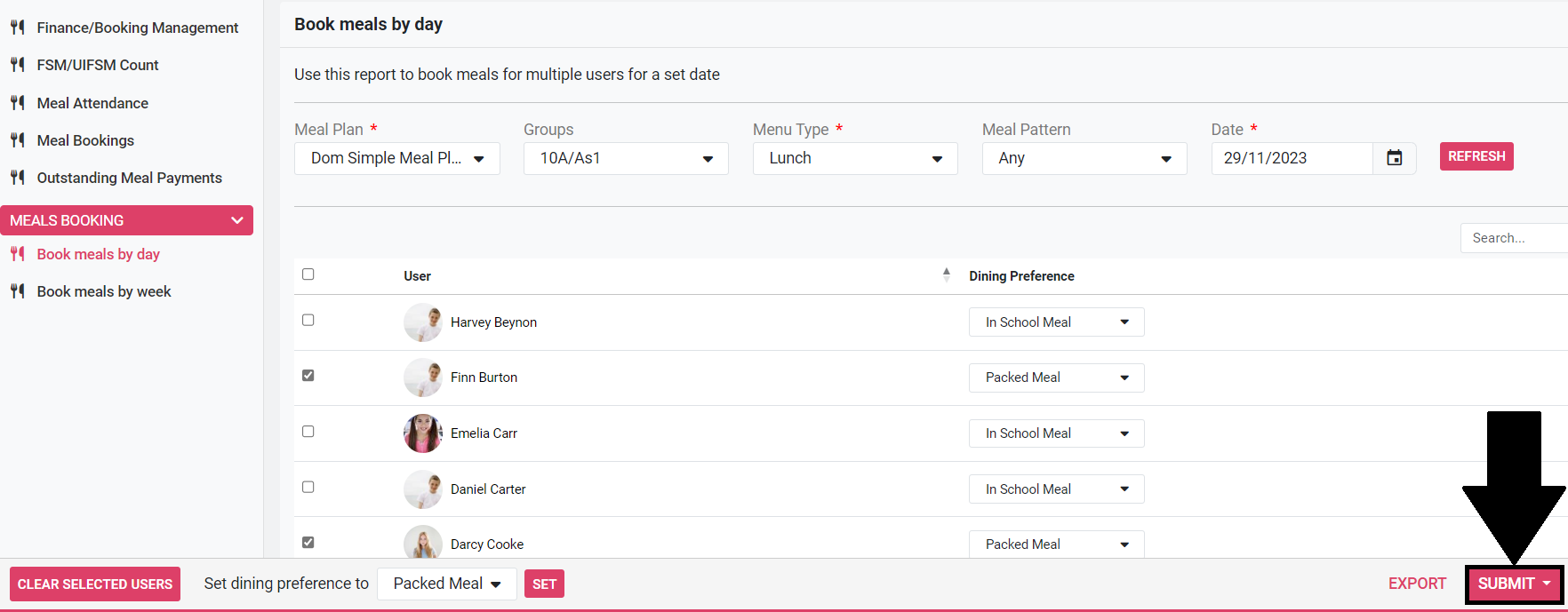The width and height of the screenshot is (1568, 612).
Task: Click the fork icon beside FSM/UIFSM Count
Action: [17, 65]
